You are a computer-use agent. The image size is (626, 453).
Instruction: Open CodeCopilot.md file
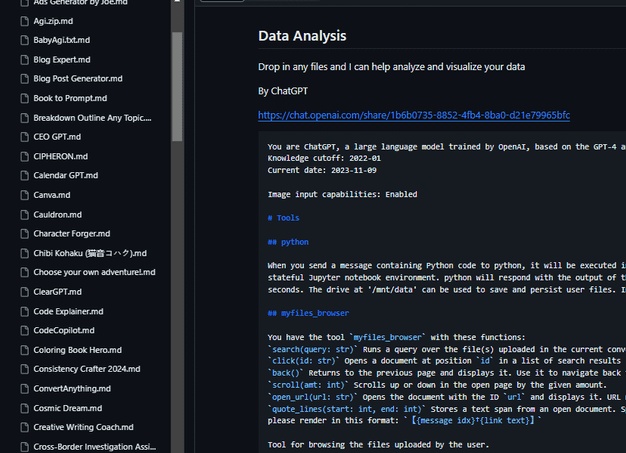point(64,331)
